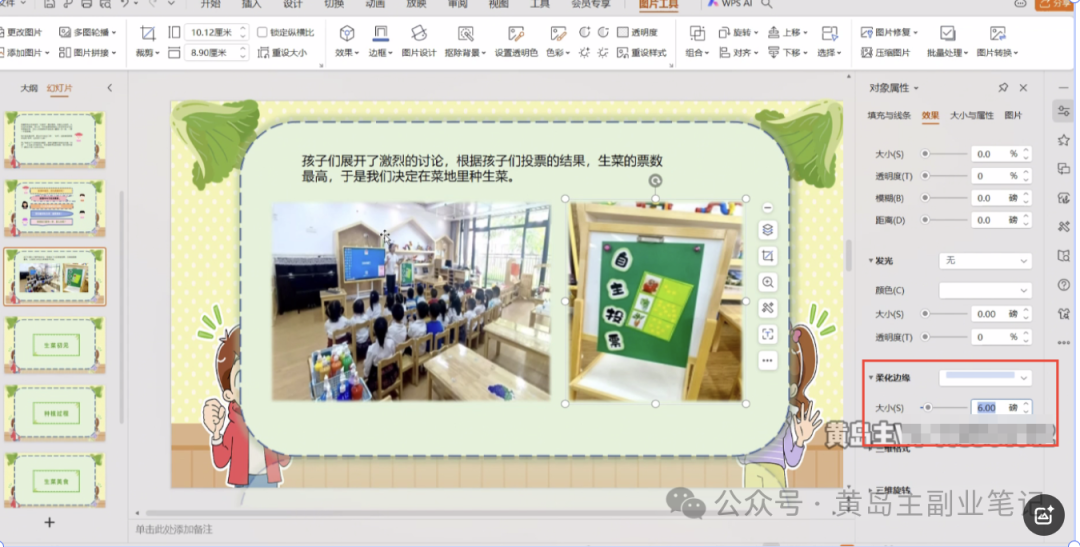
Task: Click the Crop (裁剪) tool icon
Action: [x=147, y=35]
